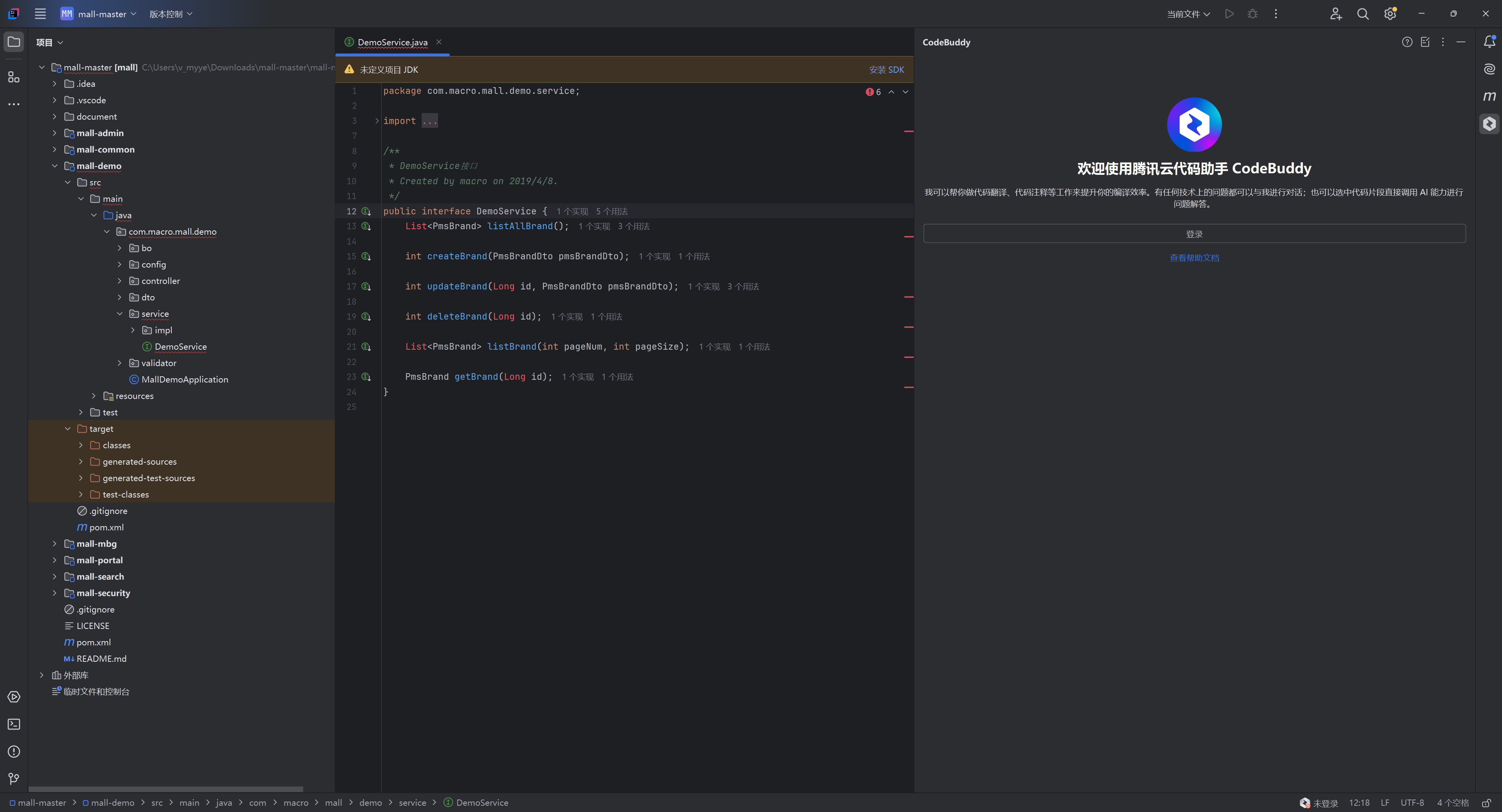Image resolution: width=1502 pixels, height=812 pixels.
Task: Open the Maven tool window icon
Action: coord(1489,96)
